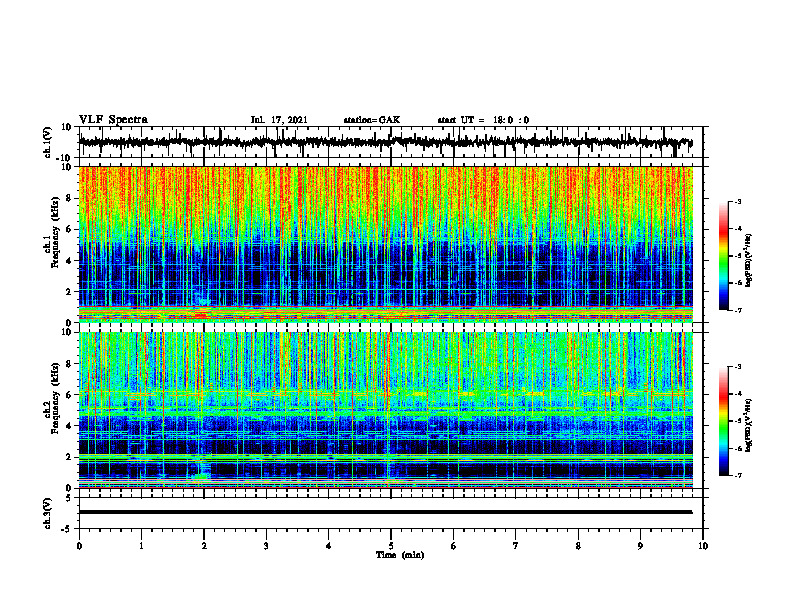Click time axis tick label "0"
This screenshot has width=792, height=612.
(79, 546)
